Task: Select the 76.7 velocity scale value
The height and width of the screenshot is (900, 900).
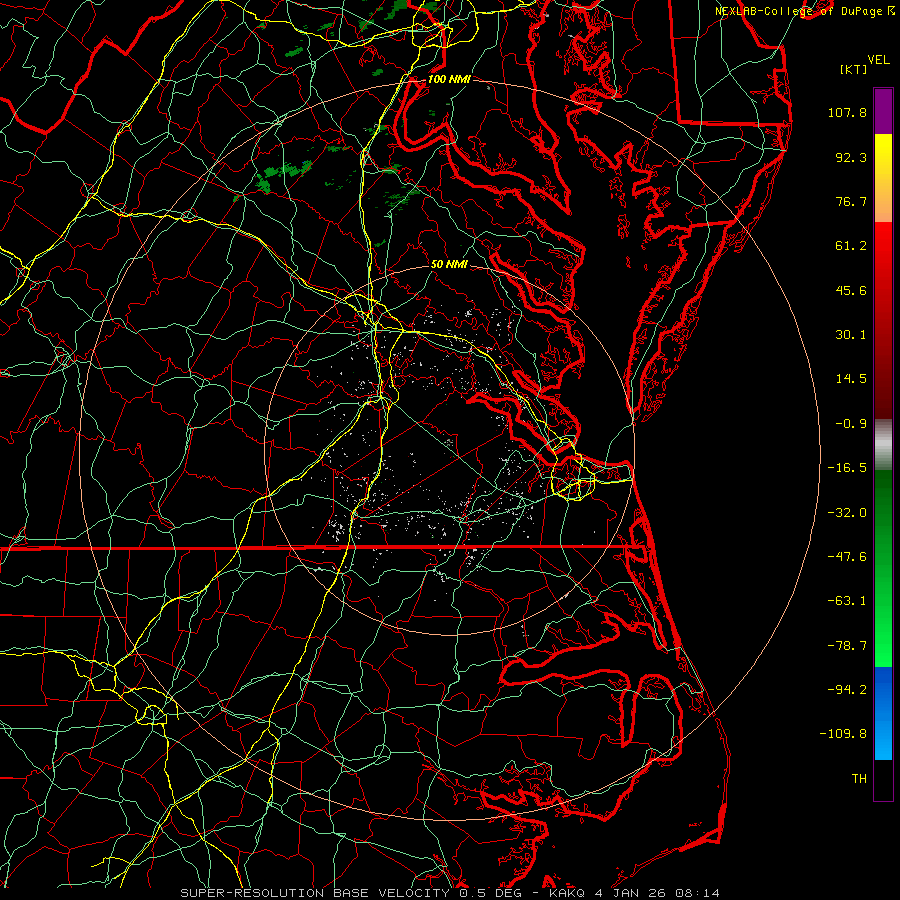Action: [x=851, y=201]
